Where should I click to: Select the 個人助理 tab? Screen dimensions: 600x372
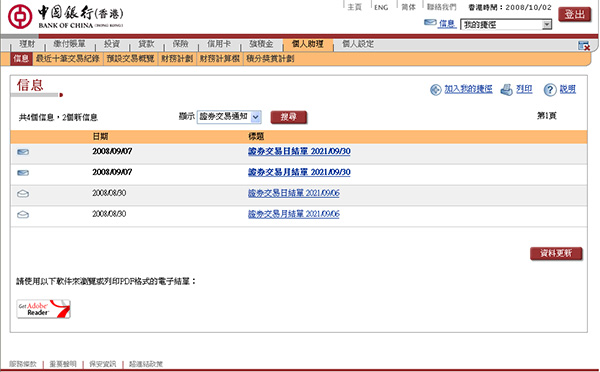[x=308, y=44]
